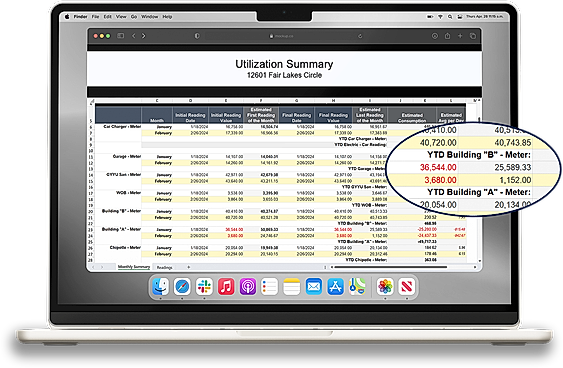
Task: Open the Go menu
Action: (134, 17)
